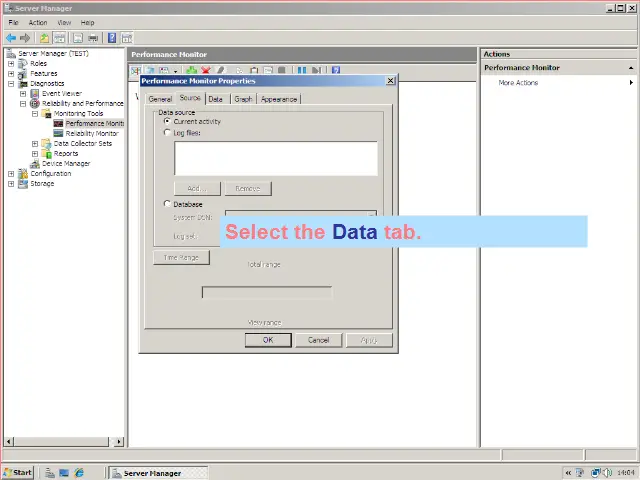This screenshot has height=480, width=640.
Task: Open the Event Viewer node icon
Action: [x=34, y=93]
